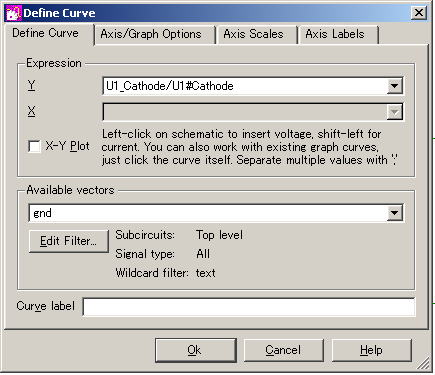The height and width of the screenshot is (375, 435).
Task: Confirm with the Ok button
Action: coord(196,350)
